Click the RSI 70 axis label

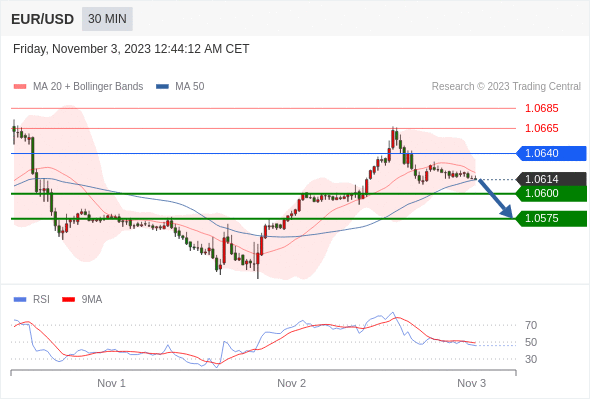coord(531,325)
